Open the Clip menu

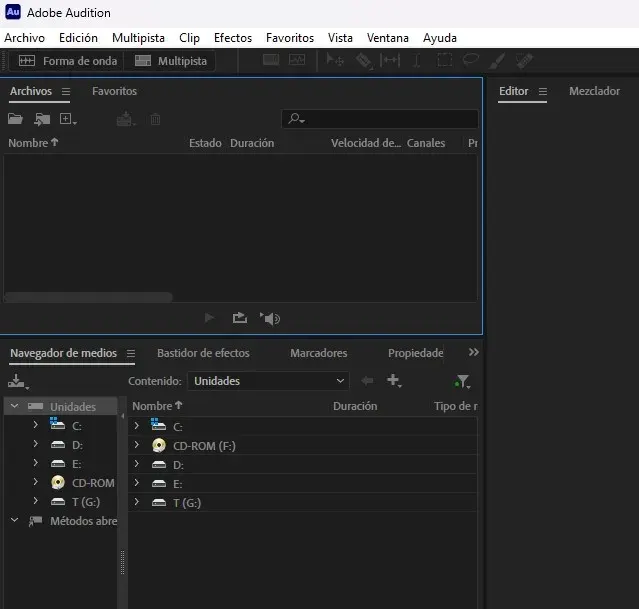tap(189, 38)
